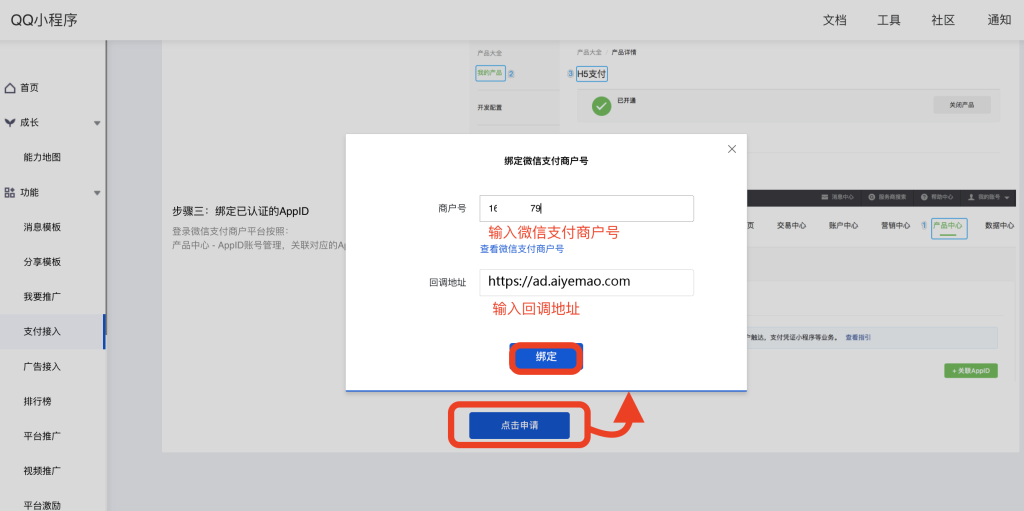Click the green 已开通 checkmark icon
Screen dimensions: 1024x511
[601, 105]
